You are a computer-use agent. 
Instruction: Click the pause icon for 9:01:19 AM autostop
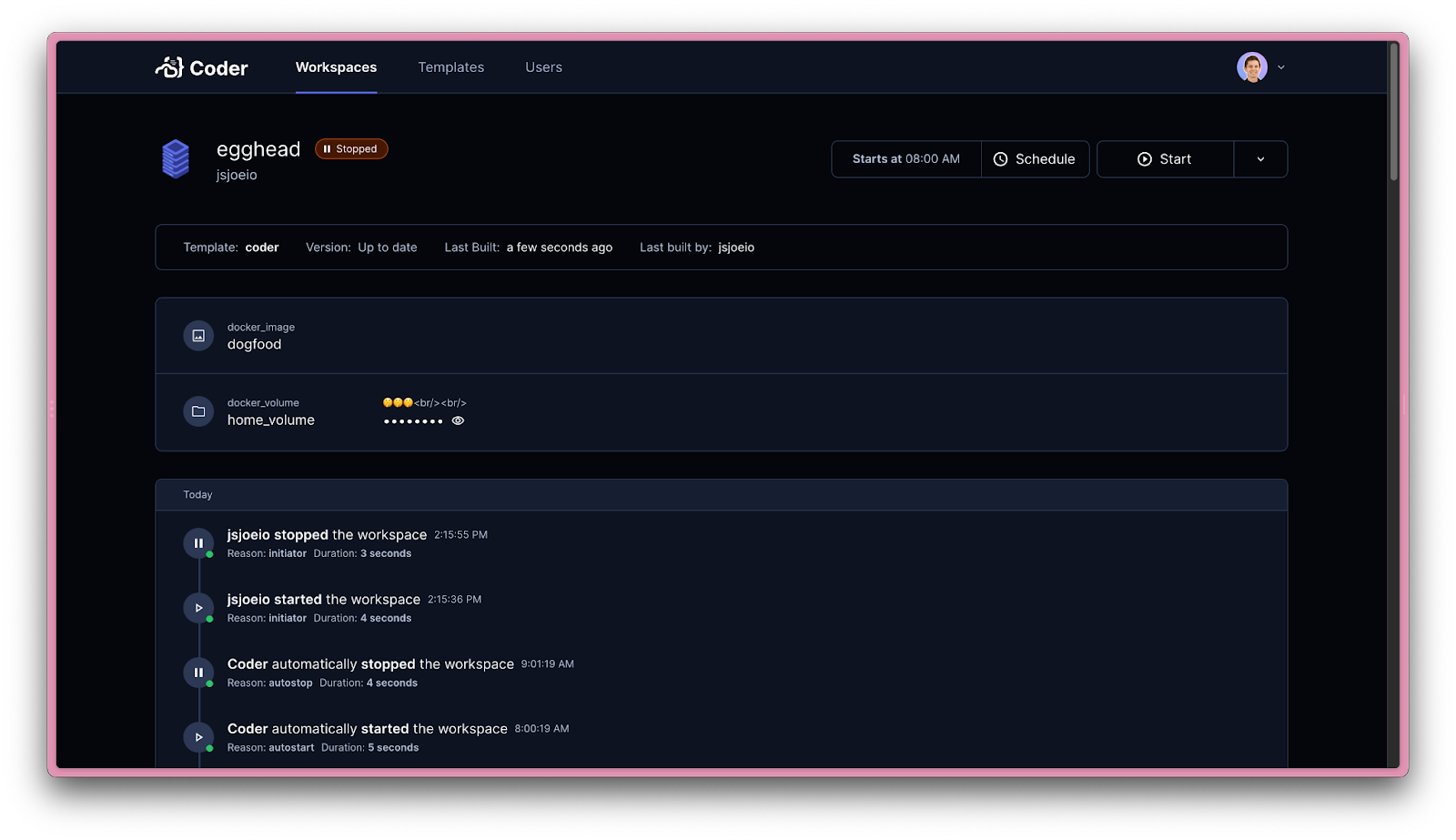(x=198, y=673)
